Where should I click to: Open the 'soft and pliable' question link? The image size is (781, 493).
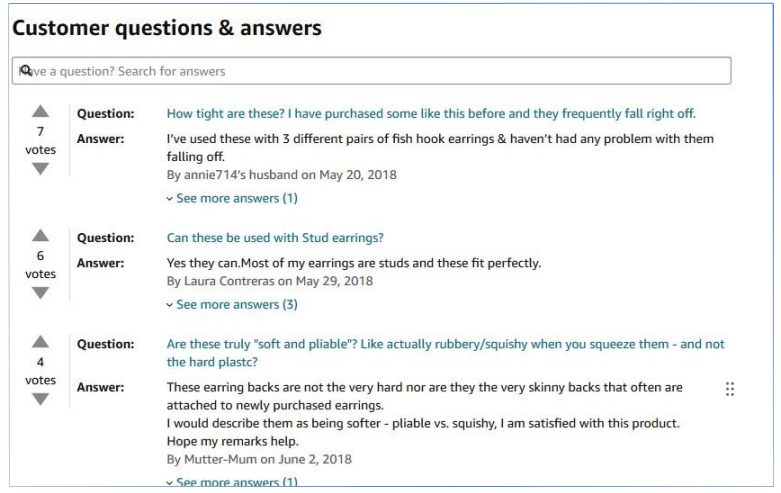[445, 353]
